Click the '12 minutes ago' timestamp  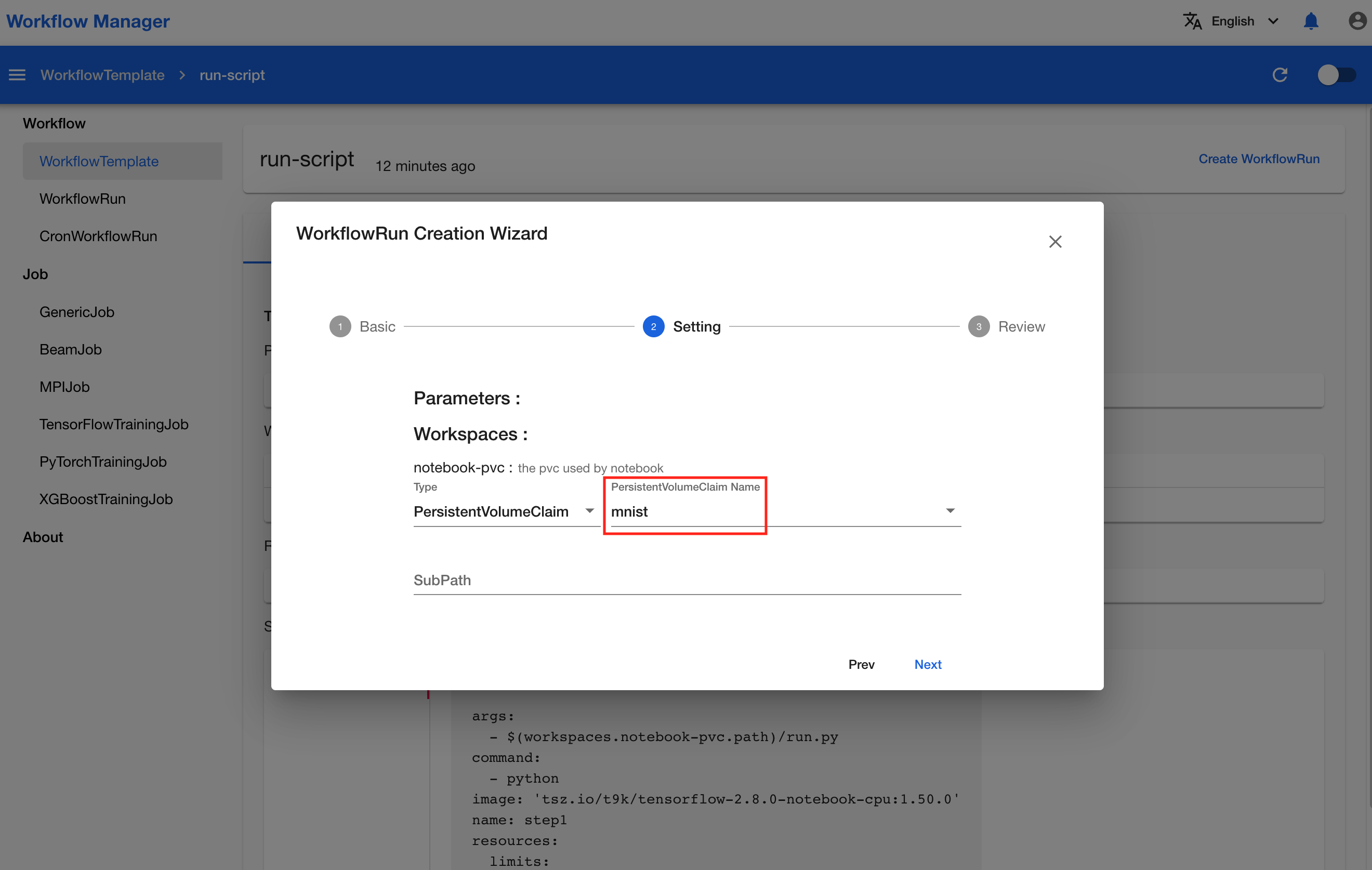pos(425,166)
